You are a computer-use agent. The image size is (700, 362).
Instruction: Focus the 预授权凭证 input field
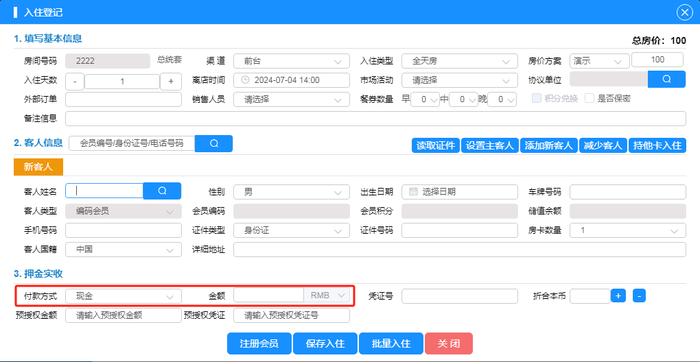point(291,315)
